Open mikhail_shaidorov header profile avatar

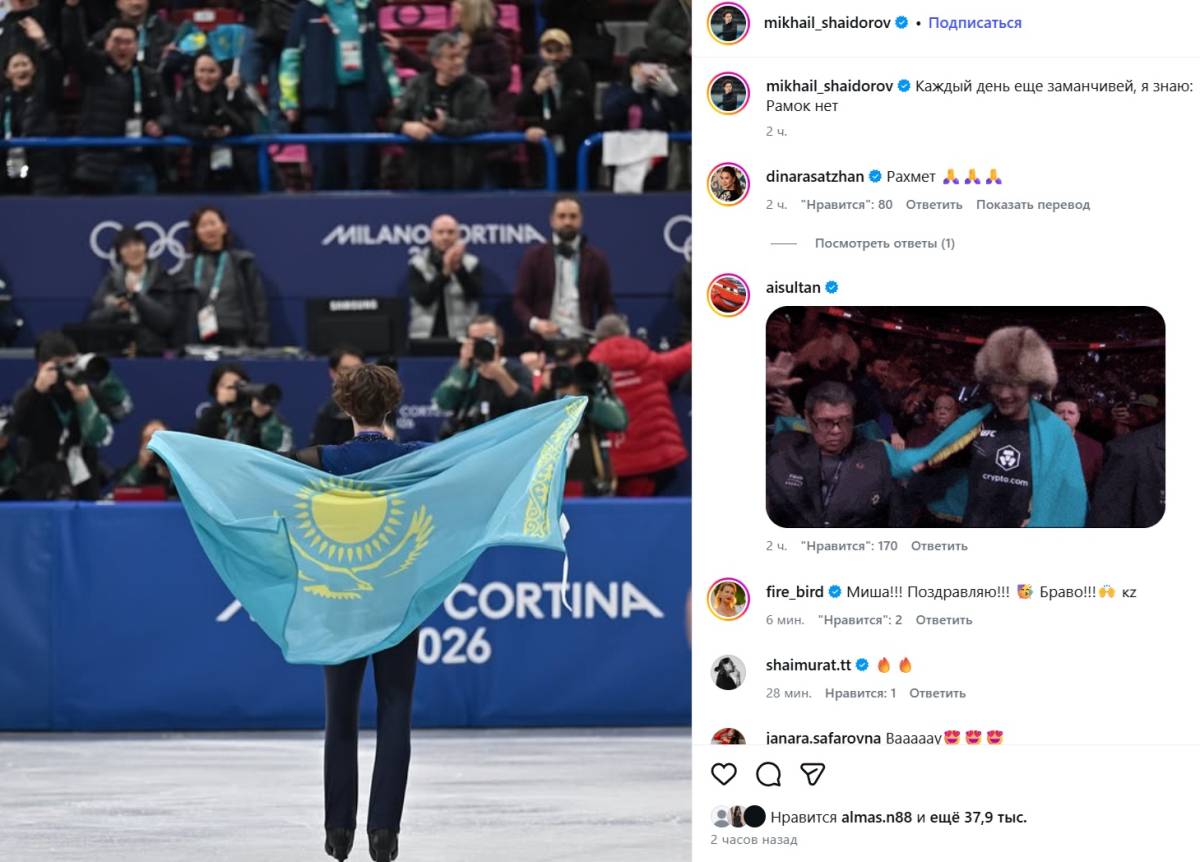[728, 23]
